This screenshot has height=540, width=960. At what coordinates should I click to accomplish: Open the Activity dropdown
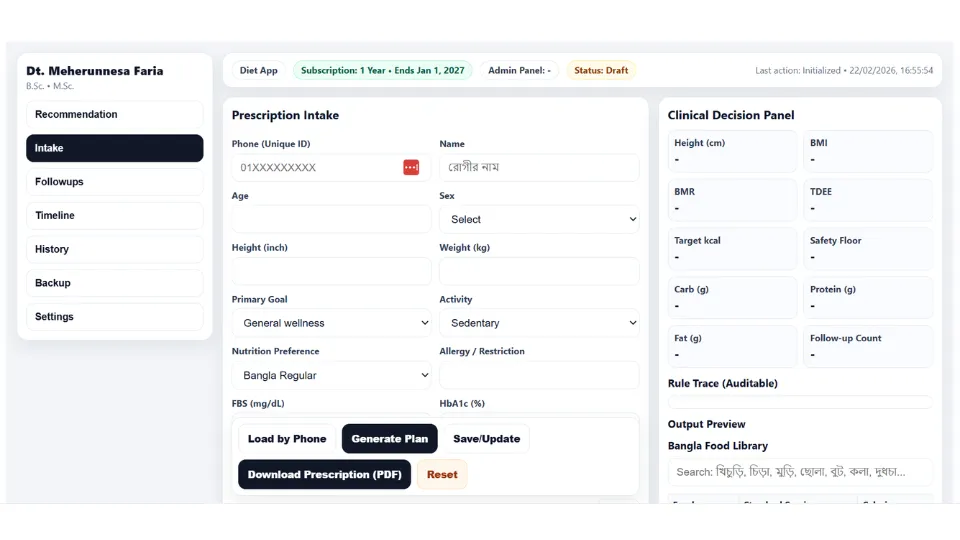539,323
